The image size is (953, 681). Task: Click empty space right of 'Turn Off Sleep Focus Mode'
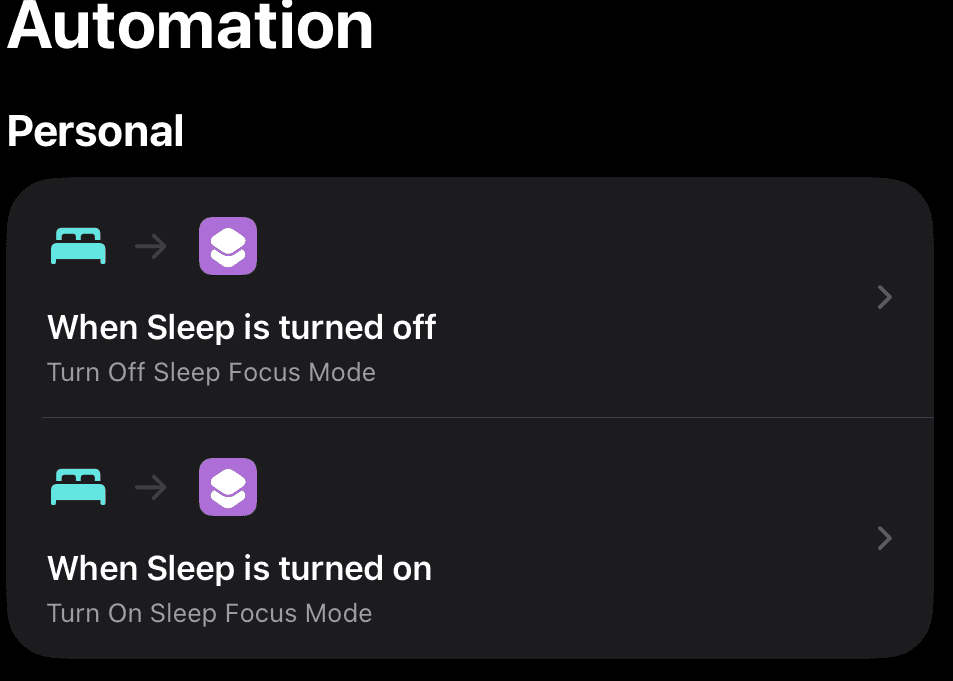click(x=608, y=372)
